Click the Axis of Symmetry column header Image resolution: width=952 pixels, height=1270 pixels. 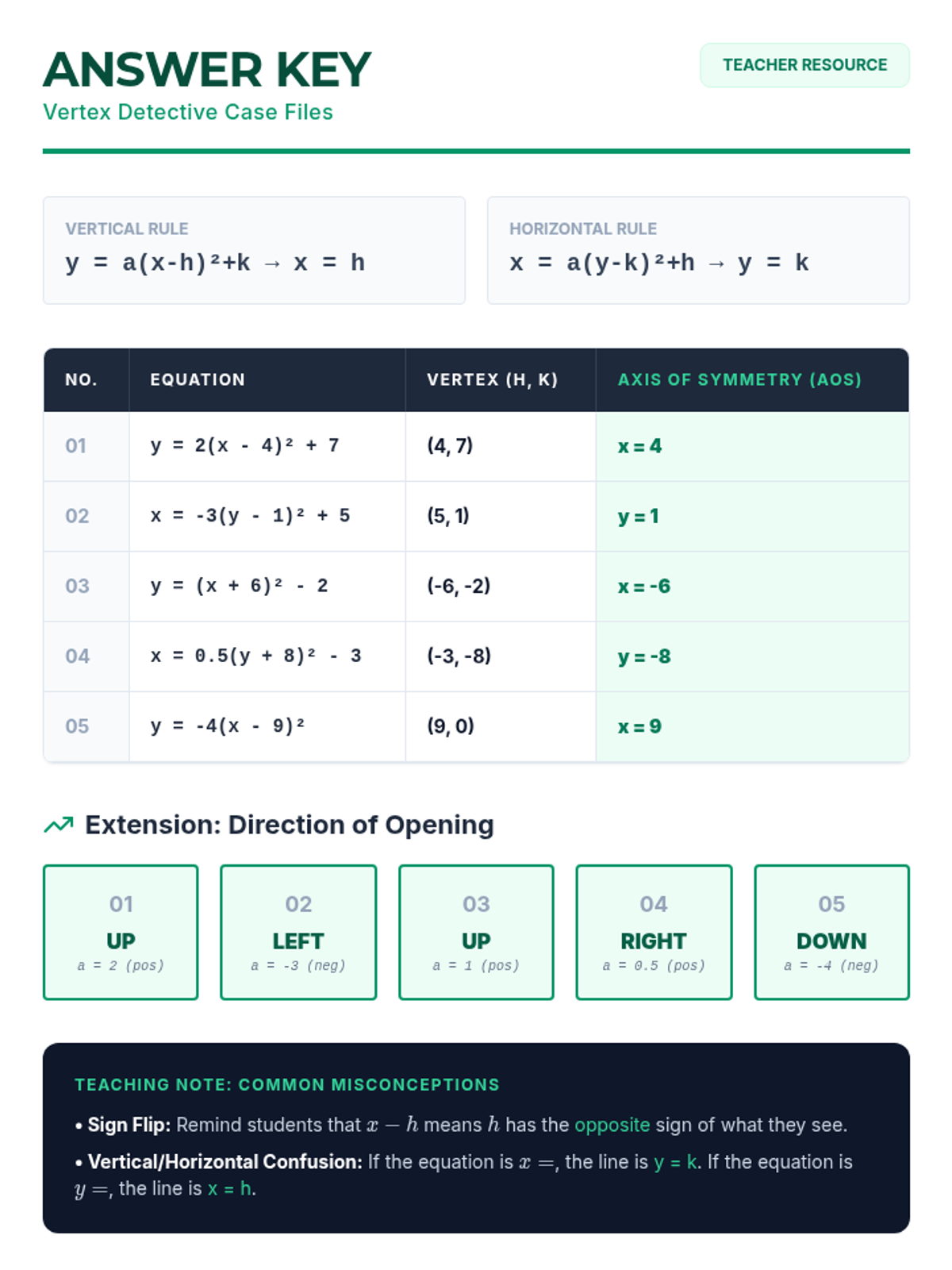tap(739, 379)
